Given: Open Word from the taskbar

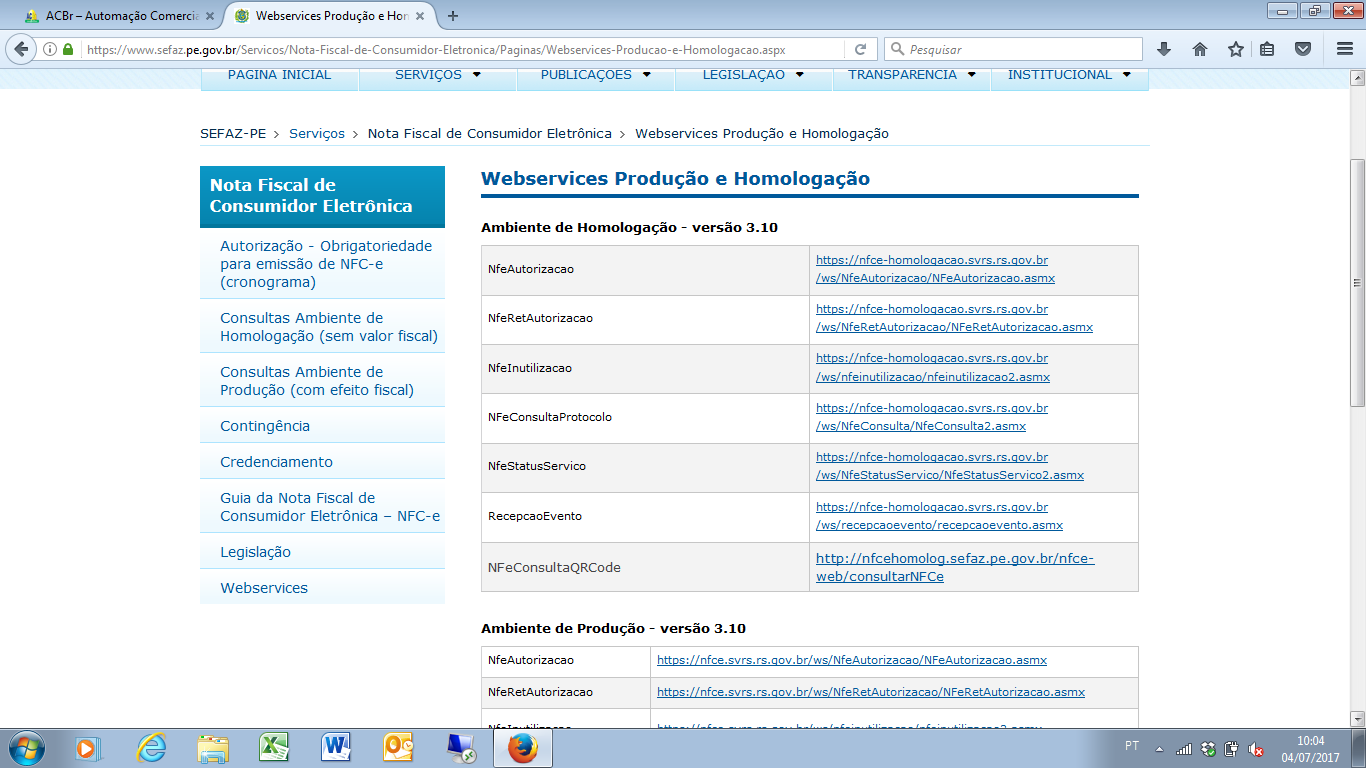Looking at the screenshot, I should (x=336, y=748).
